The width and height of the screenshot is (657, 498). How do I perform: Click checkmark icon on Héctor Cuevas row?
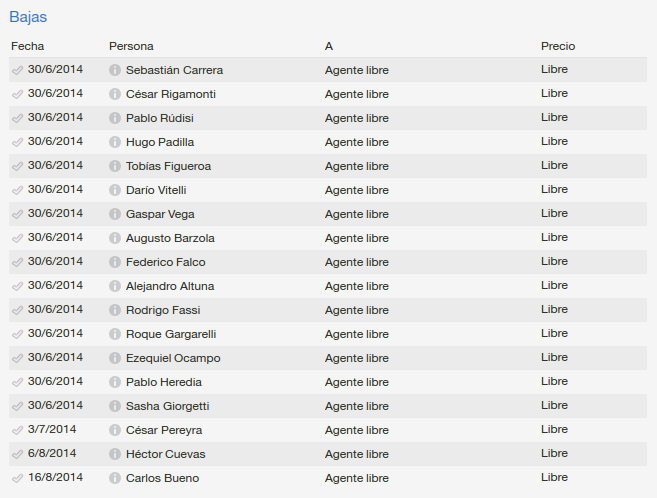tap(17, 454)
